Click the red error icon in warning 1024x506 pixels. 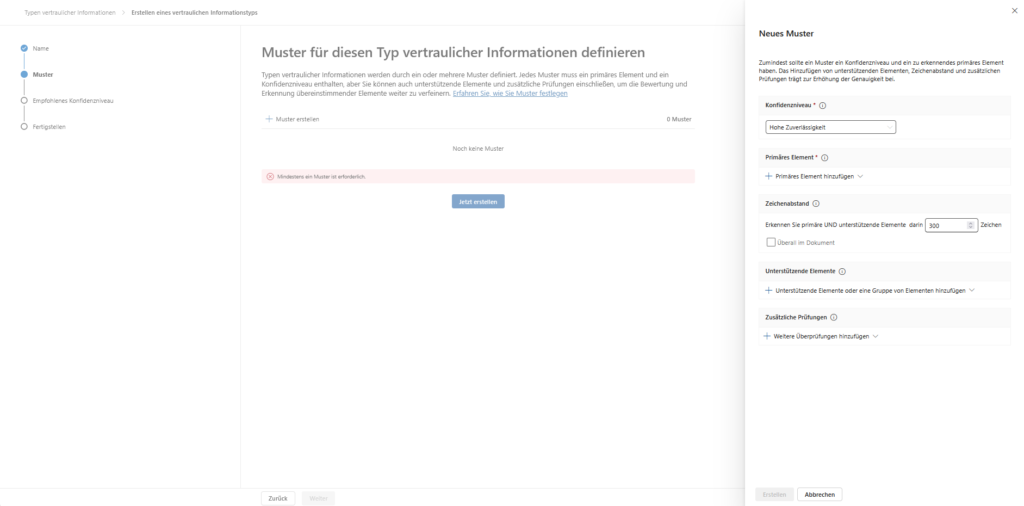point(270,176)
